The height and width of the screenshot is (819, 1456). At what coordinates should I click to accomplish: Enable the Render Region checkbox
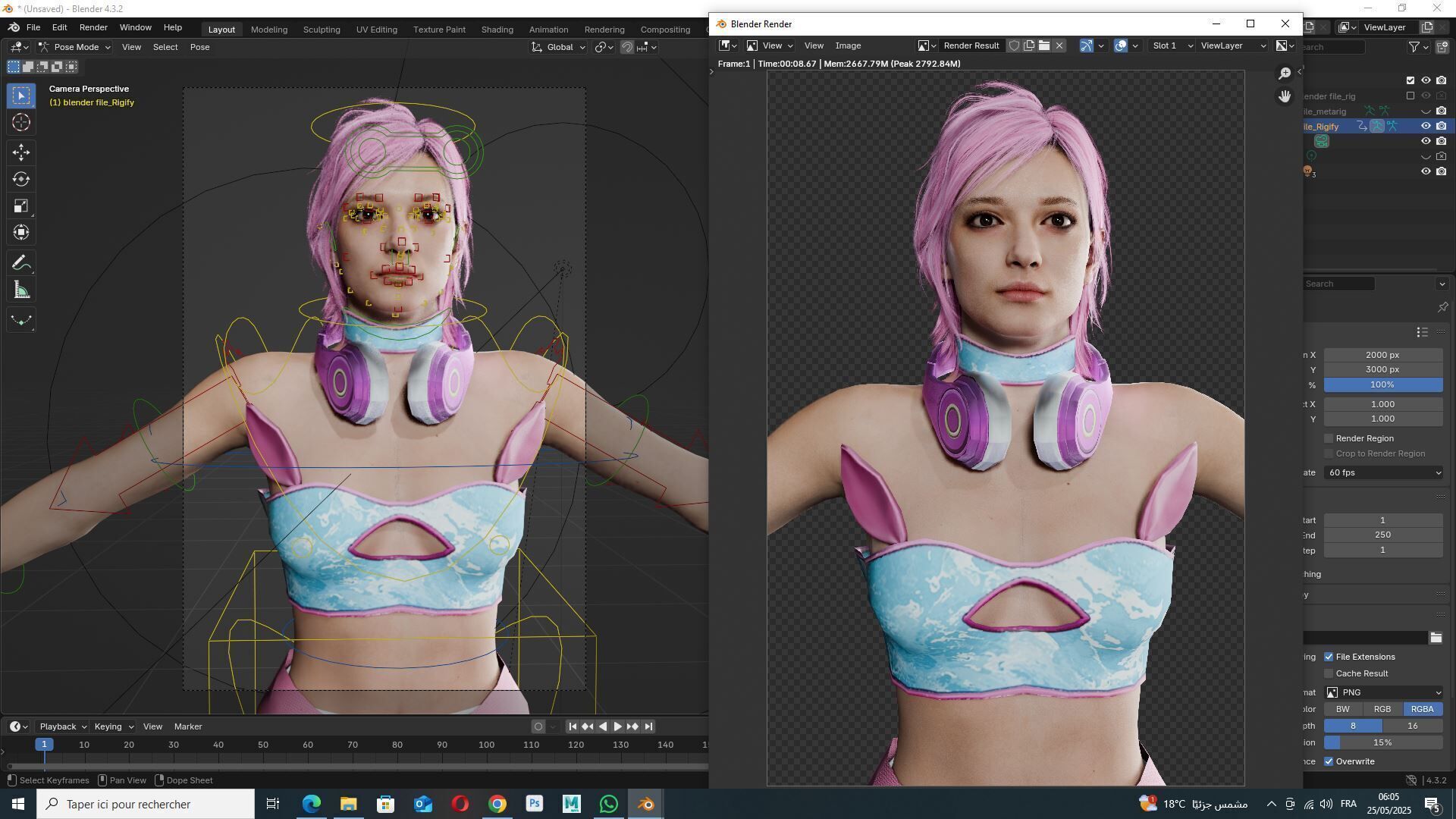(1329, 438)
